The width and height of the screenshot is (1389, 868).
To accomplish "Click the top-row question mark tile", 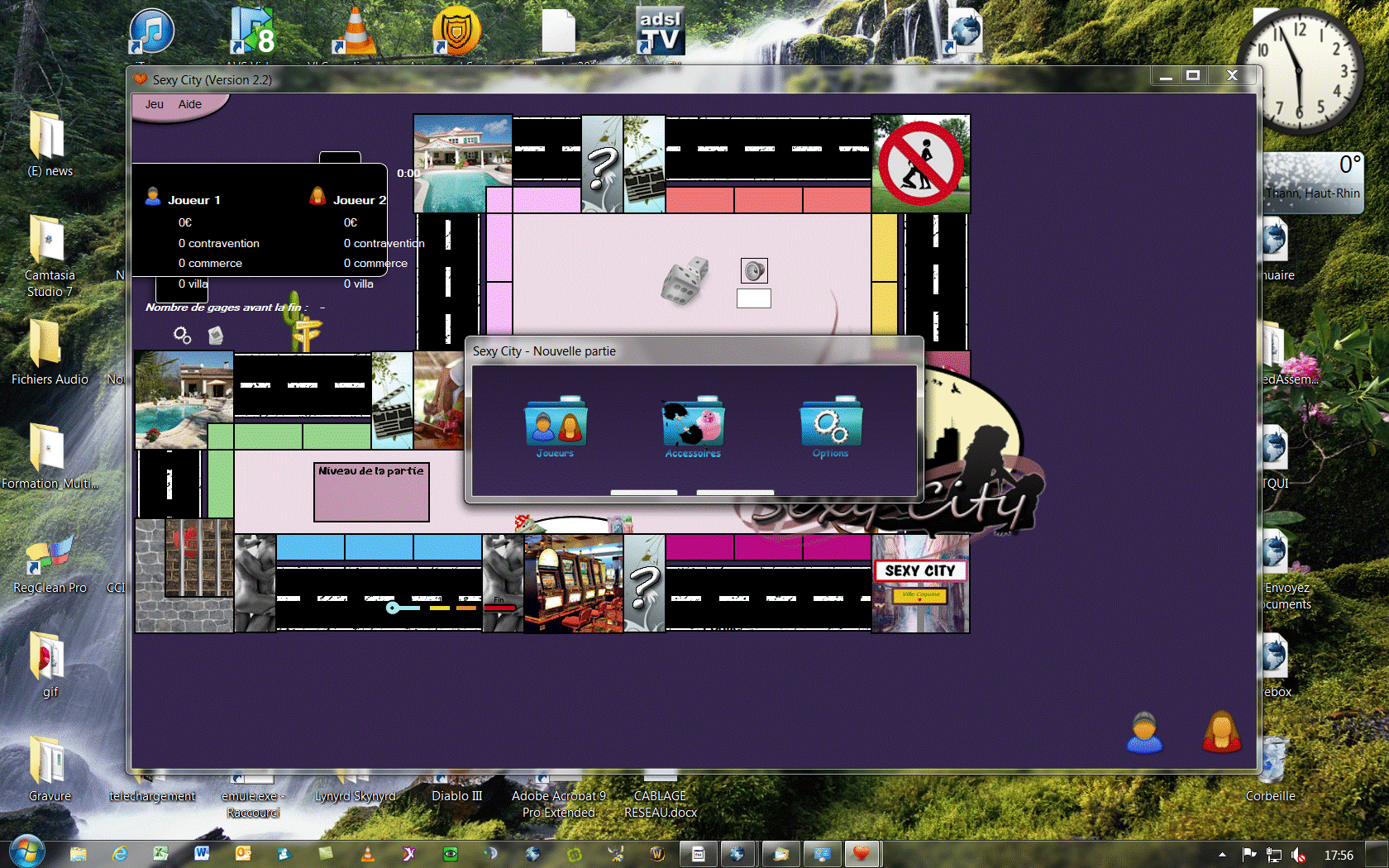I will [602, 165].
